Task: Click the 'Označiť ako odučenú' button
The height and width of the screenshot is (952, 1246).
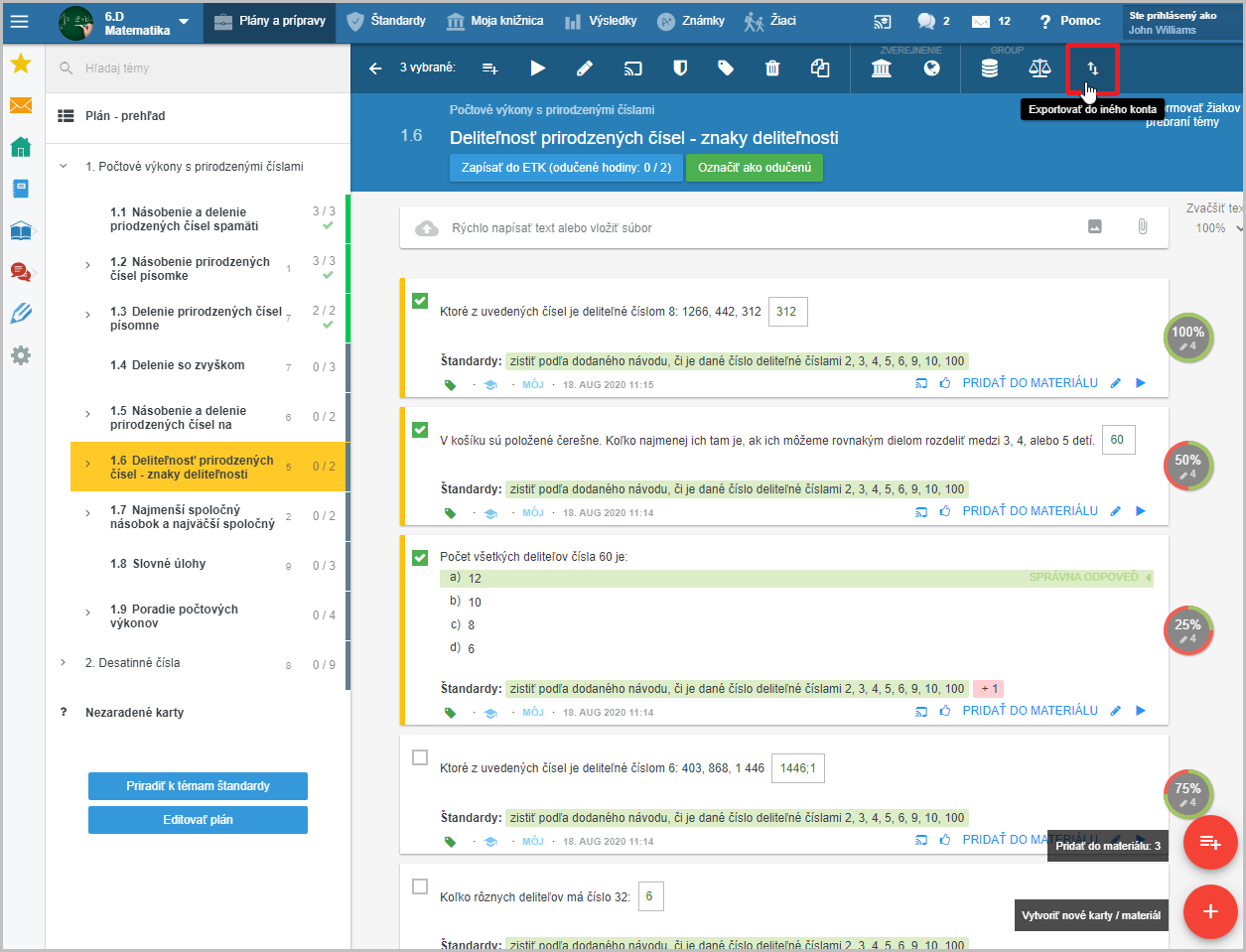Action: tap(755, 168)
